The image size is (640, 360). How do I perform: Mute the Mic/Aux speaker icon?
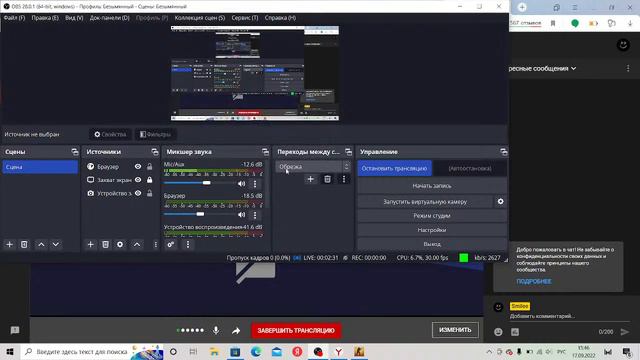pos(242,184)
